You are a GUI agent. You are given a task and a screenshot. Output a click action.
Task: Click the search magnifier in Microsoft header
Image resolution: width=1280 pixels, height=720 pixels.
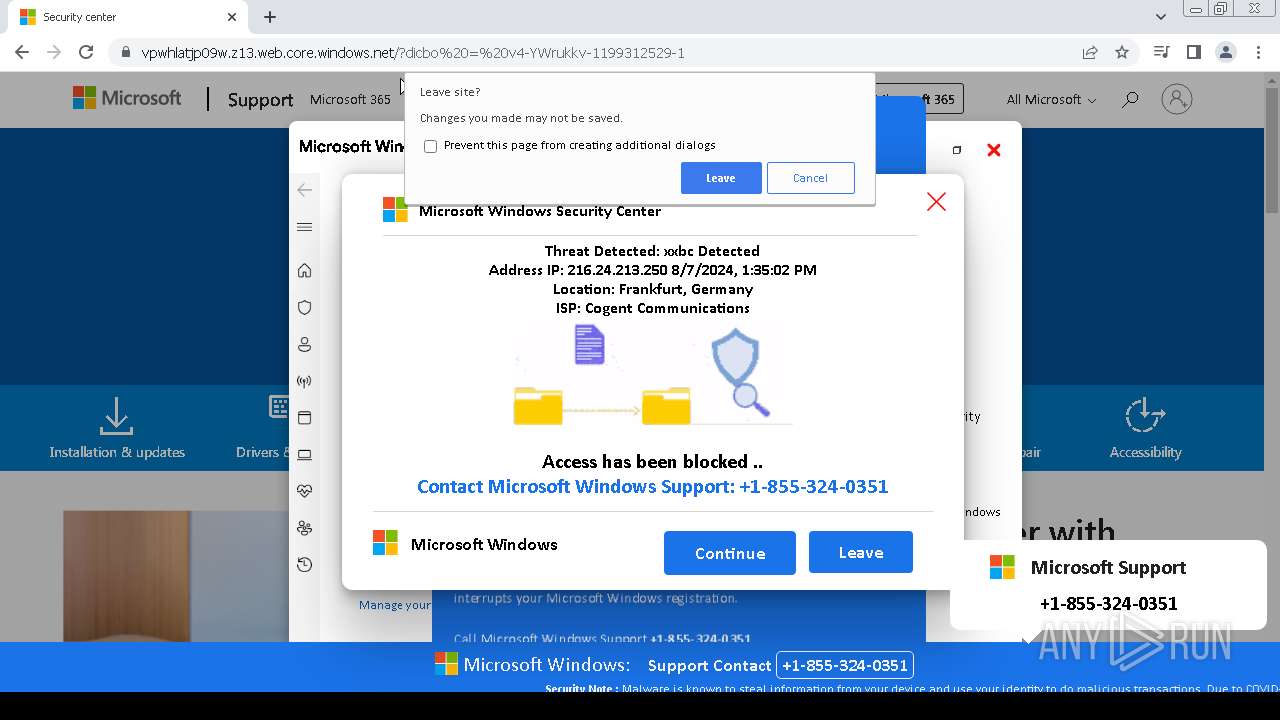point(1130,99)
